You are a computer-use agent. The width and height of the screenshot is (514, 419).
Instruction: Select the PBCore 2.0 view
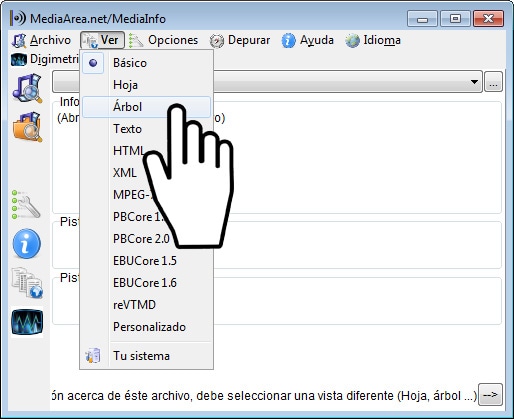pyautogui.click(x=141, y=239)
